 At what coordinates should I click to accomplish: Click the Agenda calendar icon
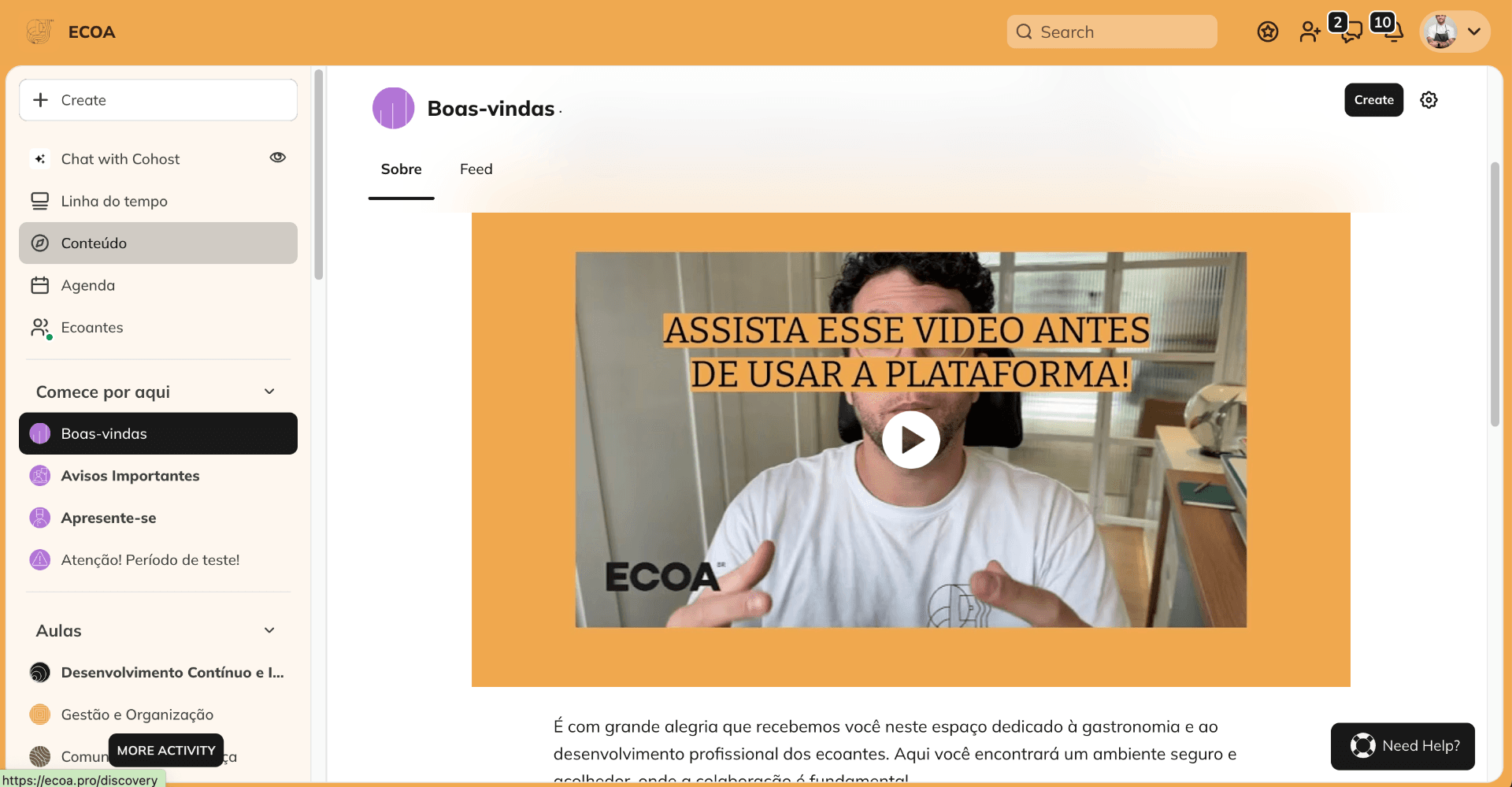coord(40,285)
